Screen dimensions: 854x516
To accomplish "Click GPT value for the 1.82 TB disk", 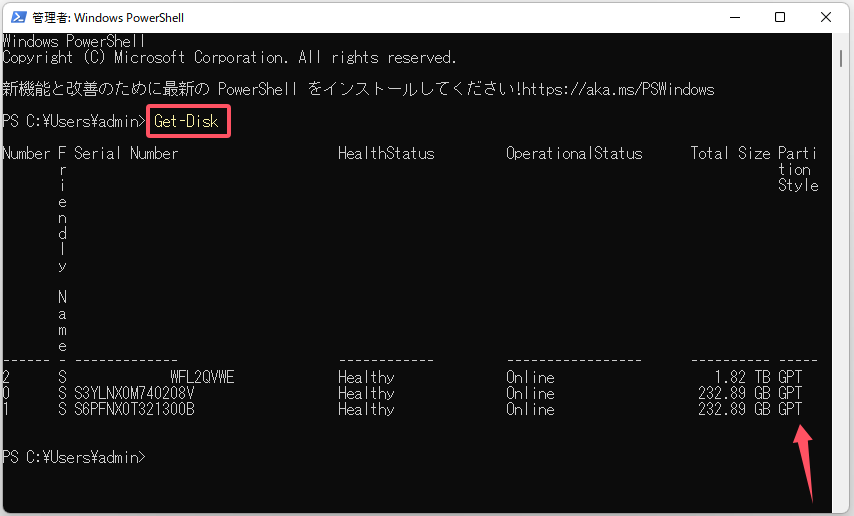I will point(790,377).
